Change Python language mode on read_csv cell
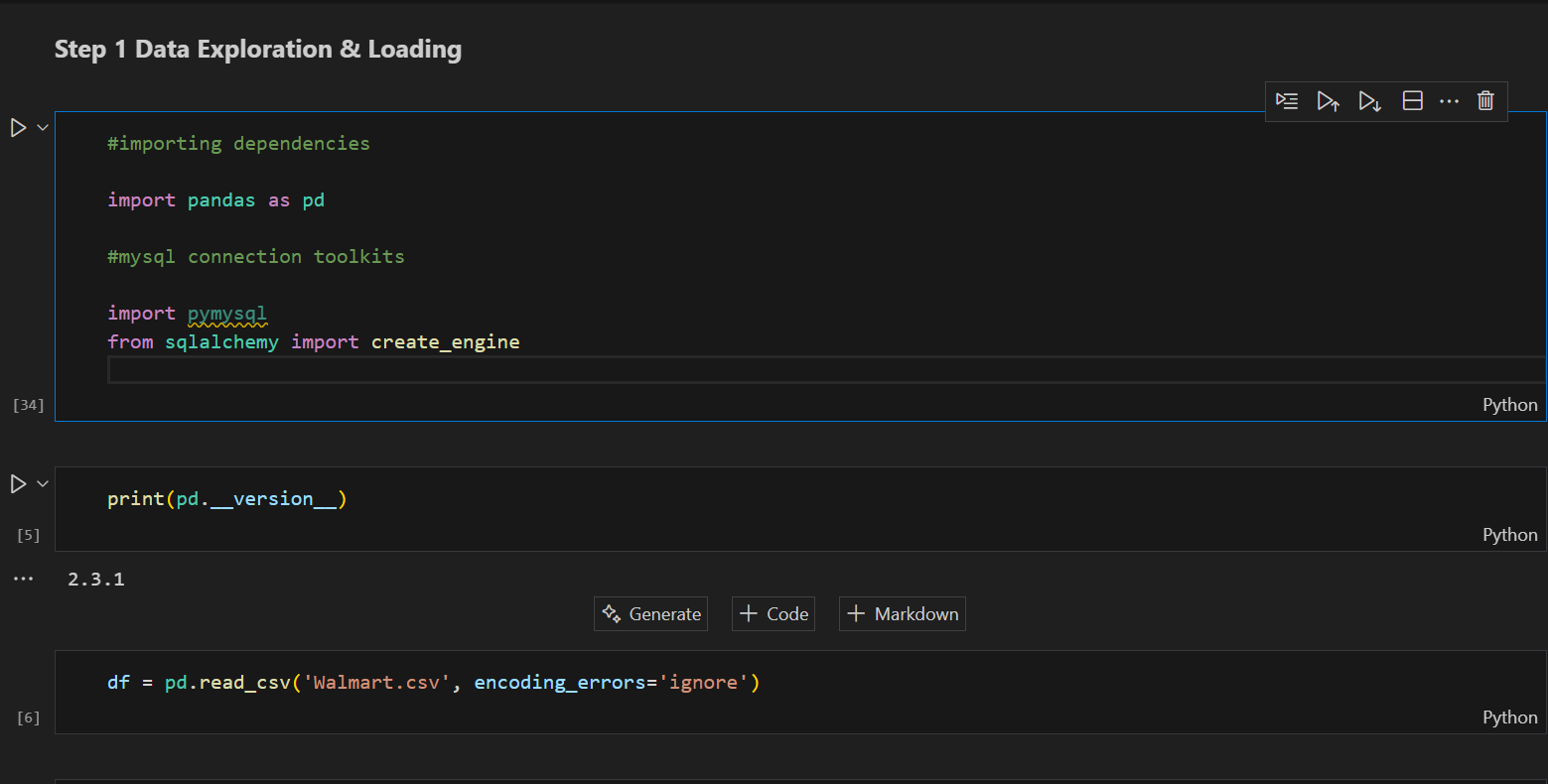1548x784 pixels. pos(1509,718)
